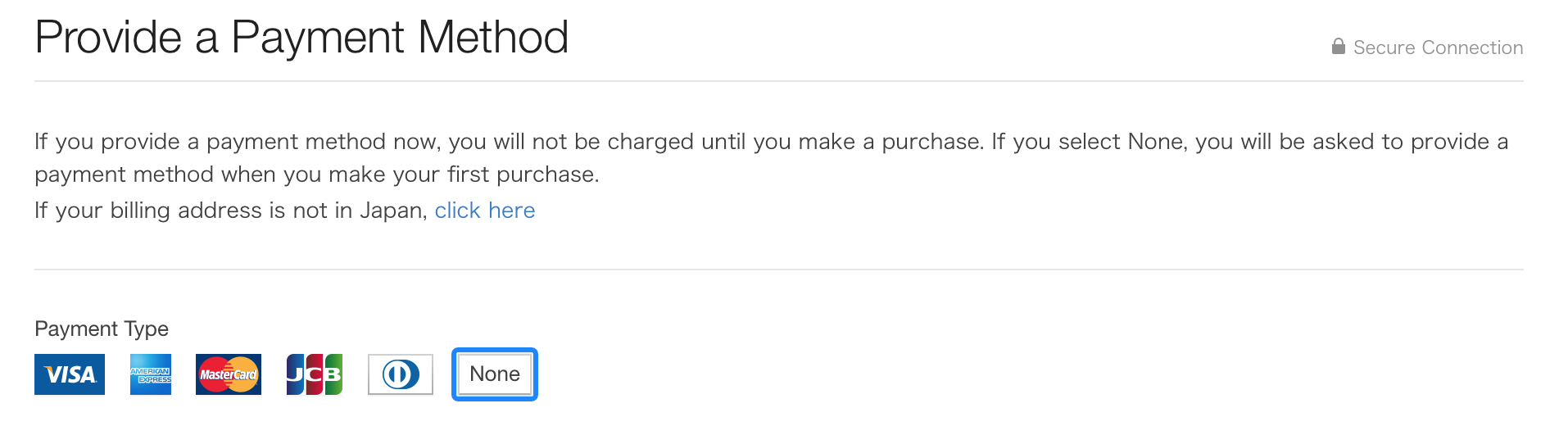Click 'you will not be charged' phrase
The height and width of the screenshot is (426, 1568).
coord(571,142)
